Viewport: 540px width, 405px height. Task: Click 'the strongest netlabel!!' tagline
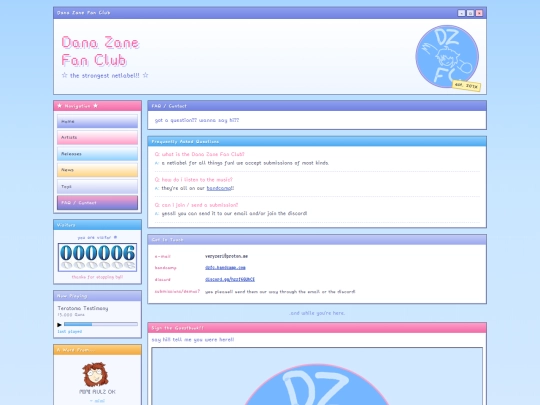pyautogui.click(x=105, y=75)
